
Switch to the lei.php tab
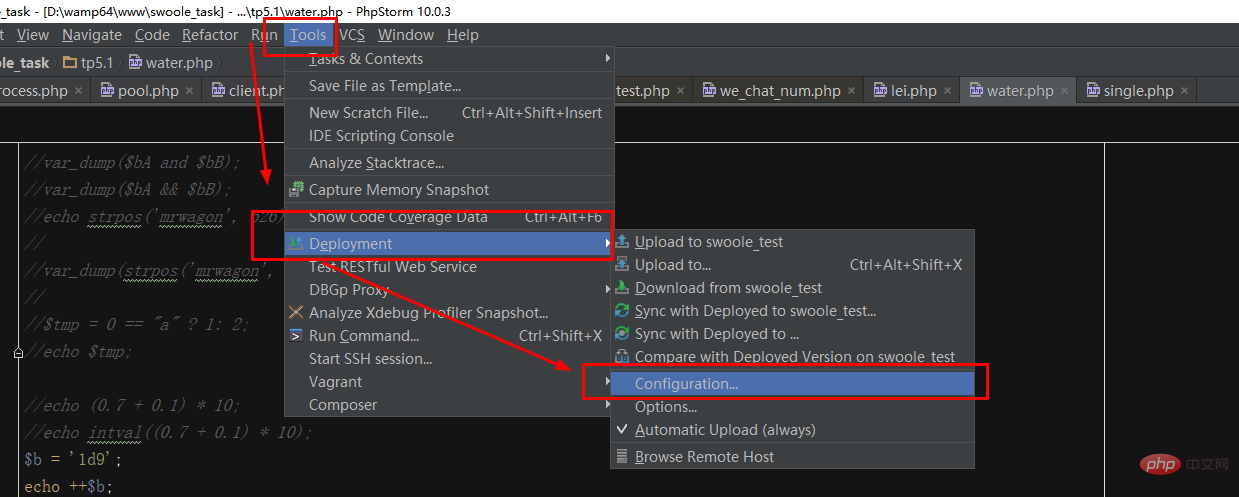coord(914,91)
